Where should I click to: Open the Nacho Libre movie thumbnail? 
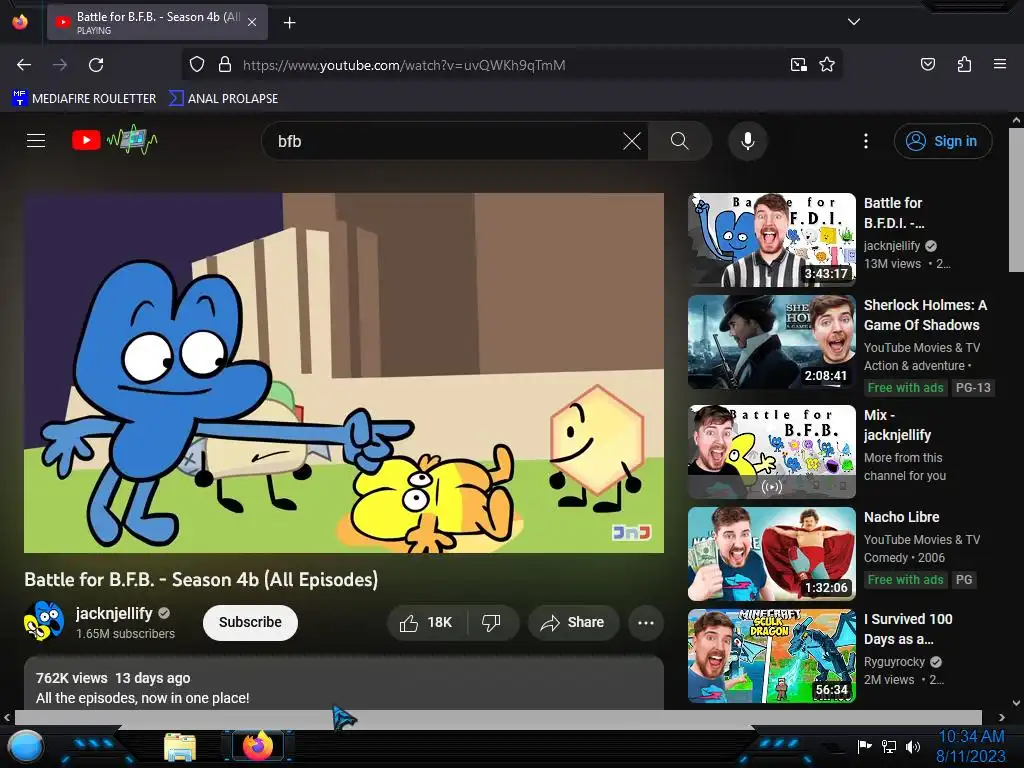click(x=771, y=554)
